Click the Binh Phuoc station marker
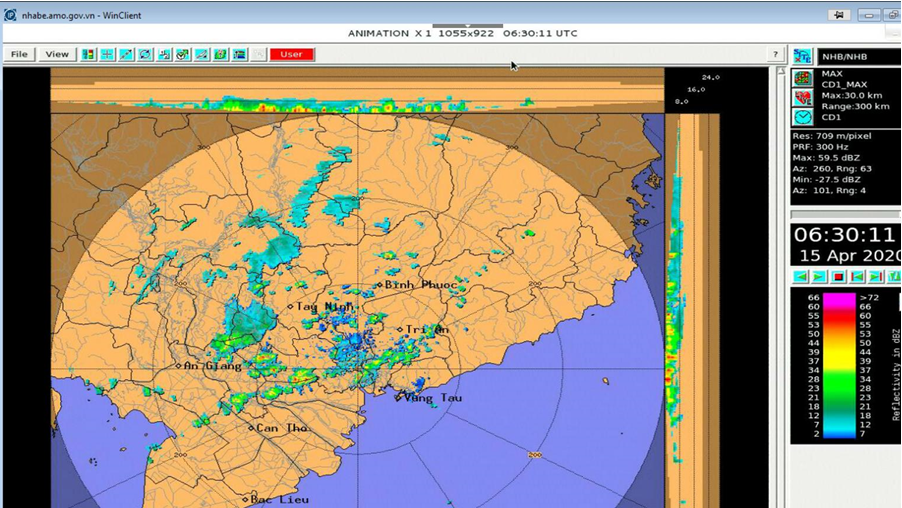 point(380,285)
